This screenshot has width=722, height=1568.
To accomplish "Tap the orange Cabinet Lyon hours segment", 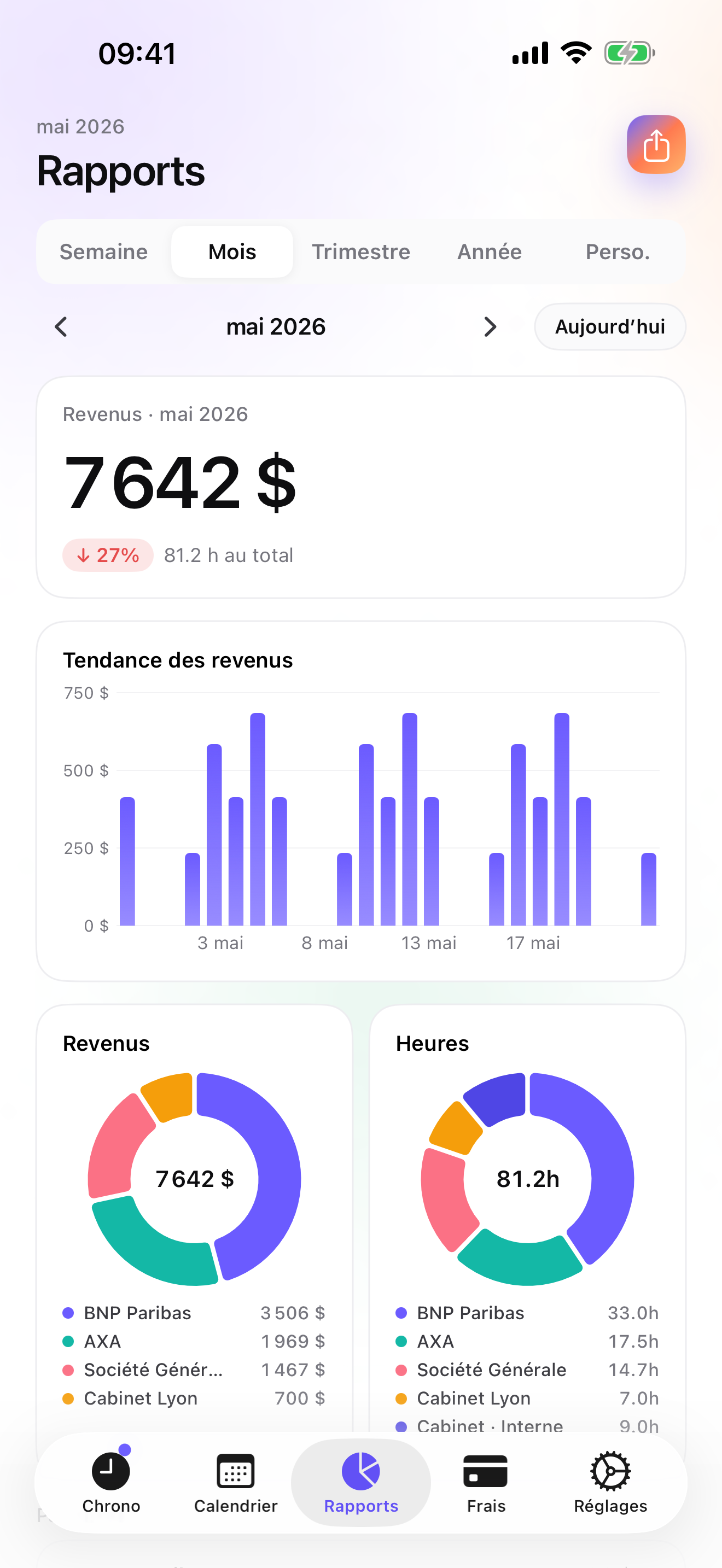I will pos(456,1127).
